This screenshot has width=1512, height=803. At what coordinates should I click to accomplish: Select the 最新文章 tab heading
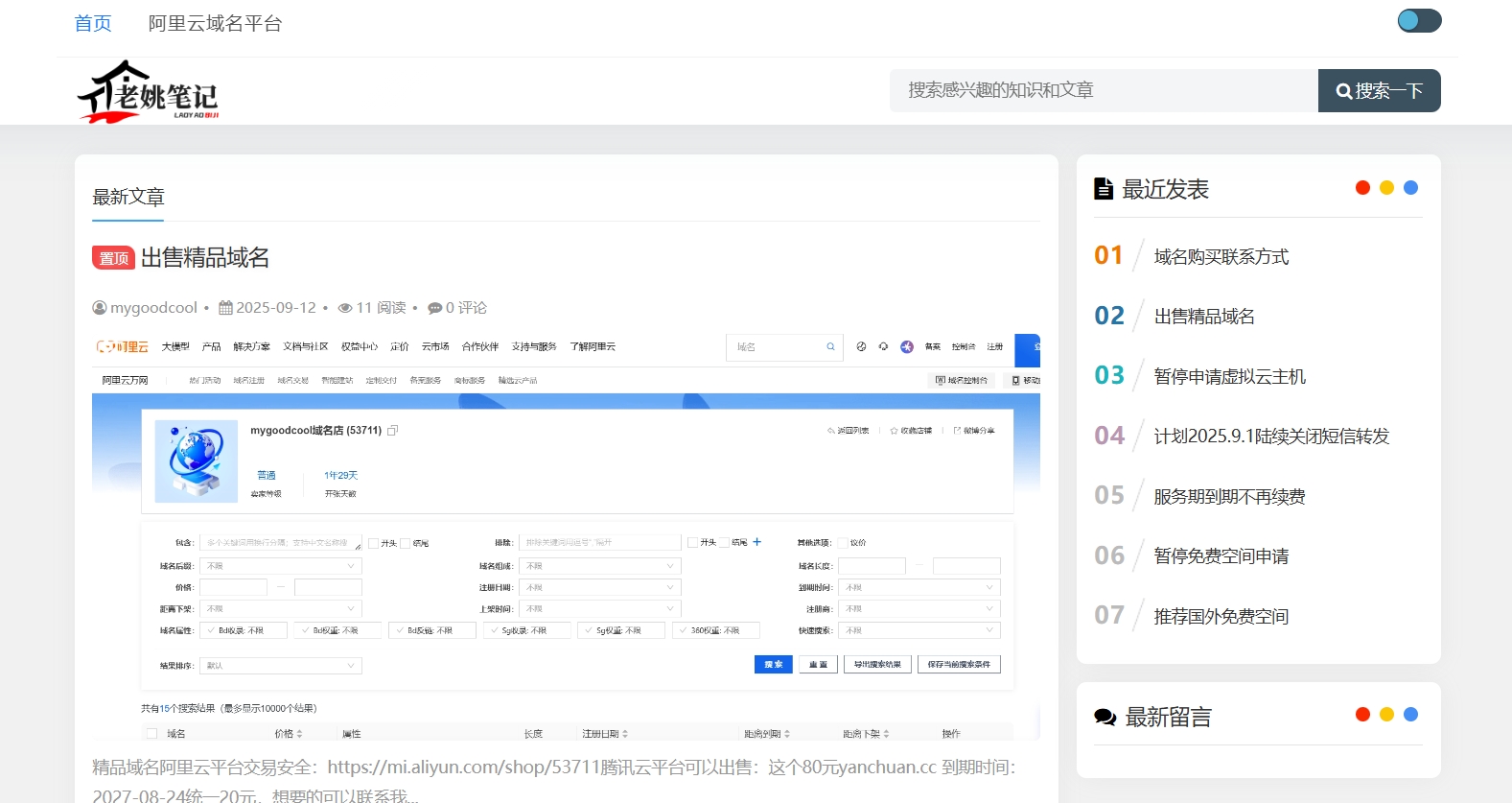point(128,198)
